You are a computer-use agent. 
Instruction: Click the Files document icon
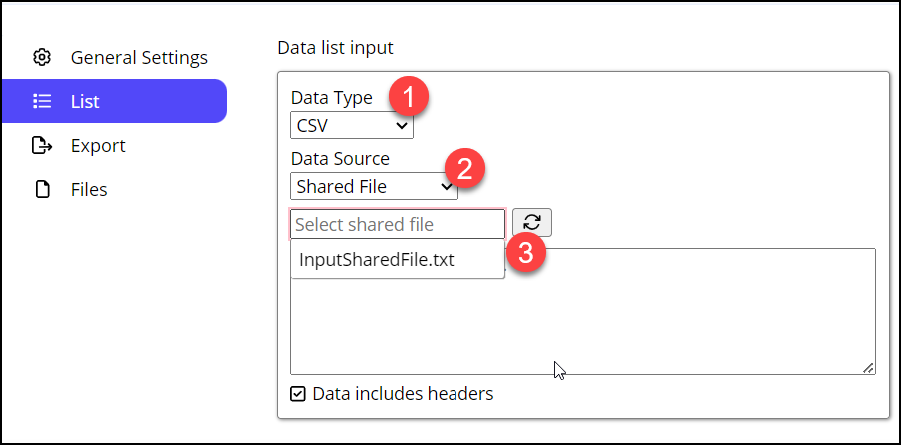pyautogui.click(x=42, y=189)
